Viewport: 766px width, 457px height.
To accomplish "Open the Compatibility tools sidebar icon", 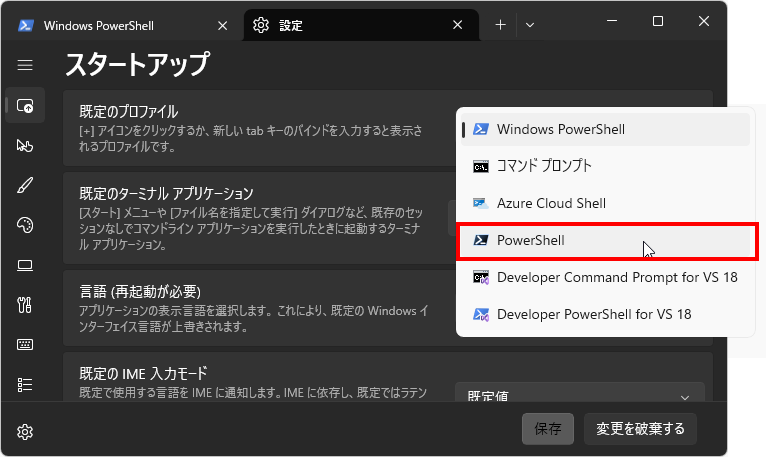I will 25,305.
